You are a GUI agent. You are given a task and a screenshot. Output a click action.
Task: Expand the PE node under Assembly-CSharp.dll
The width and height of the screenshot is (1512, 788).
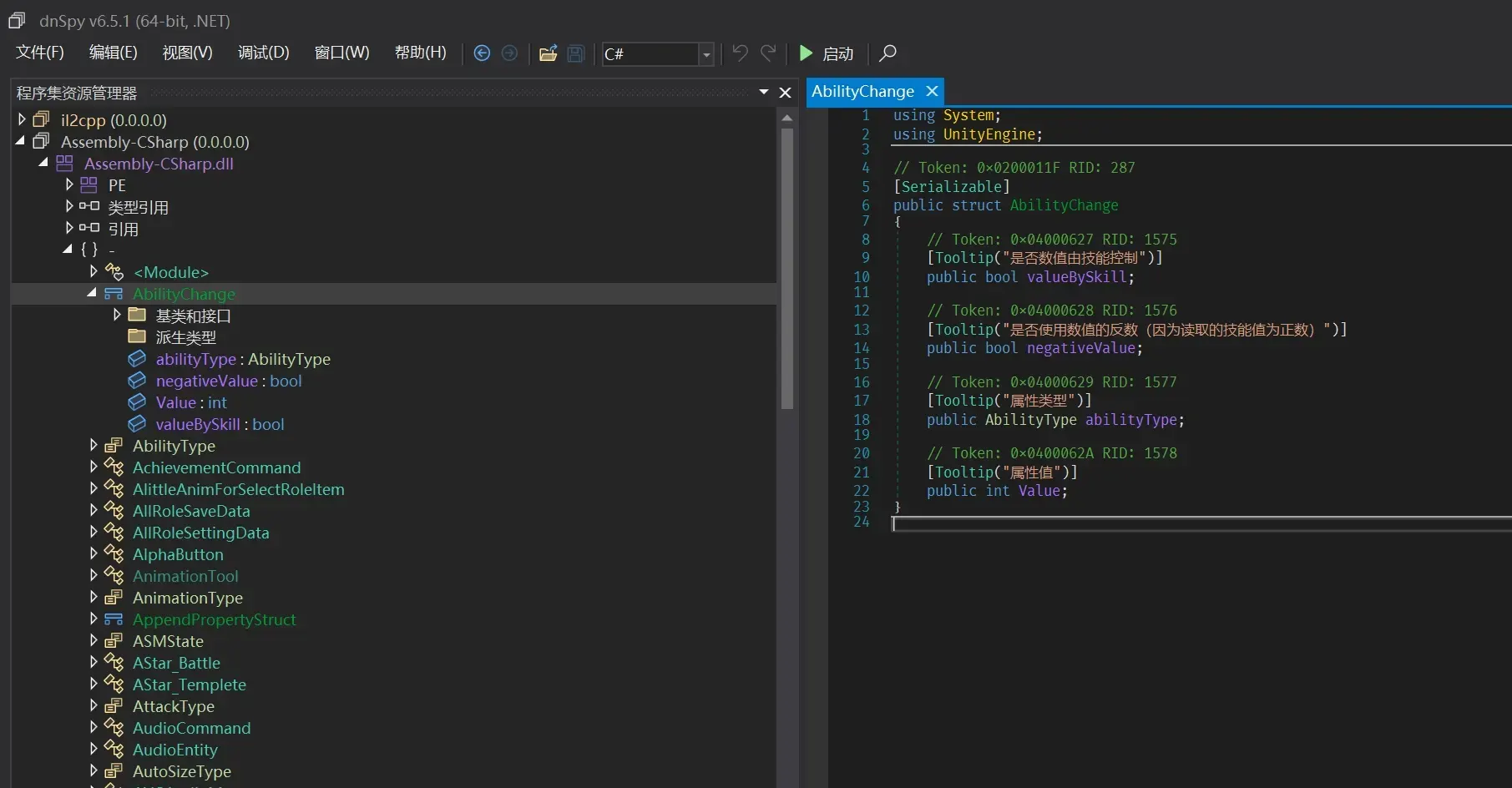(69, 184)
